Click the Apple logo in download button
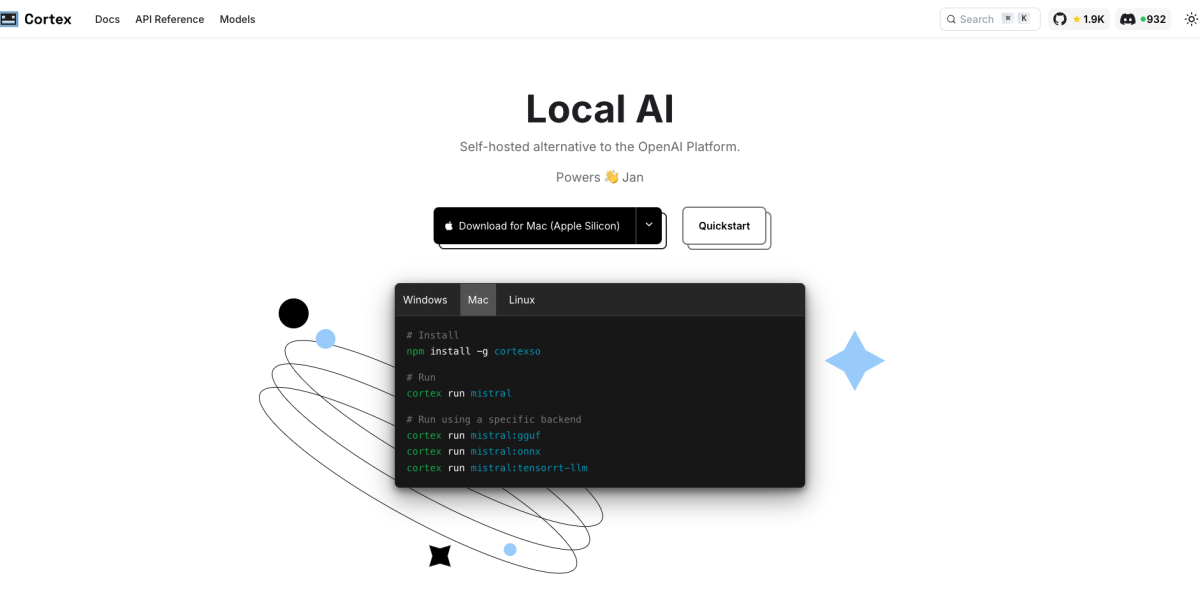 pos(449,226)
